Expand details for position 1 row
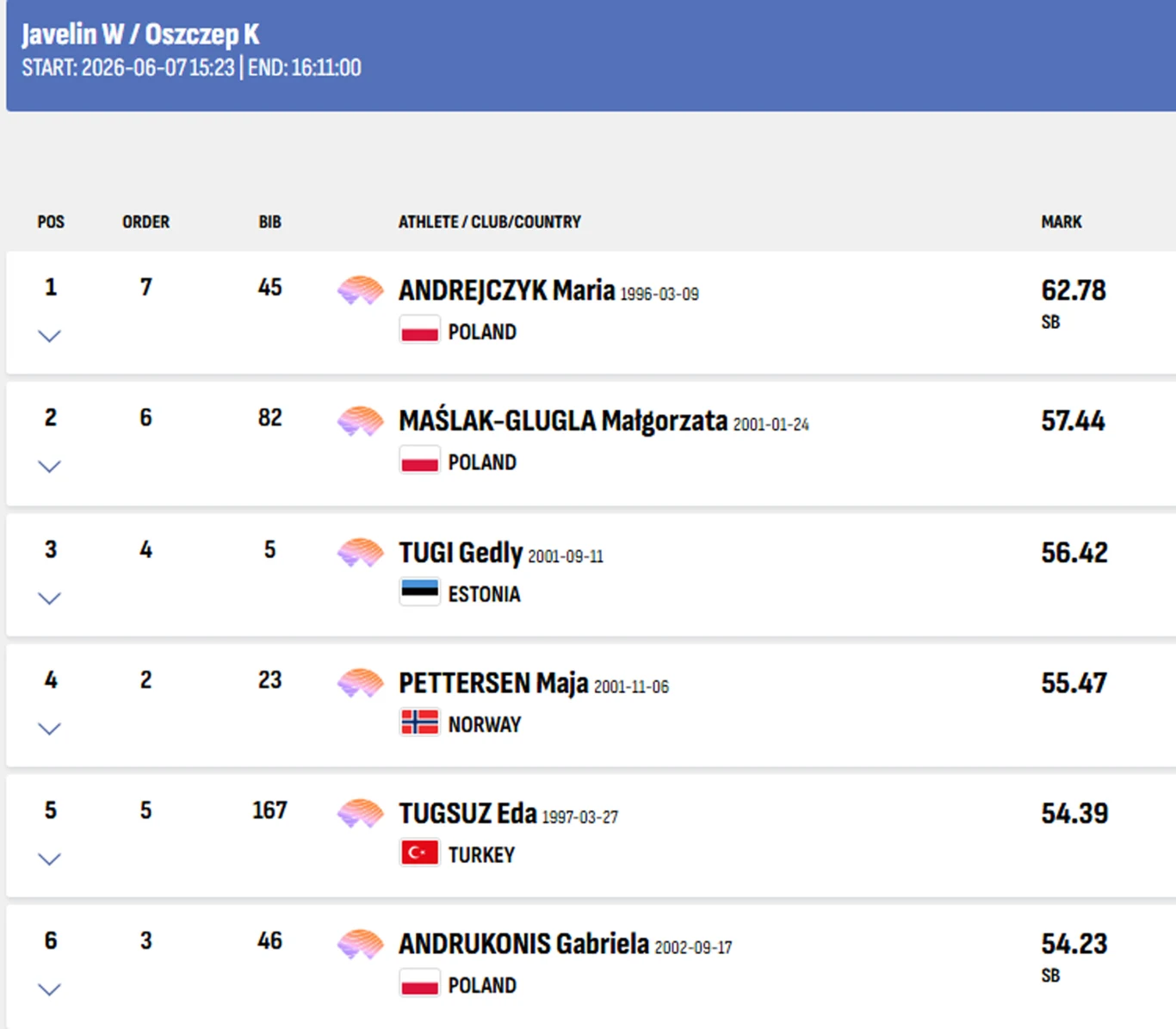 pyautogui.click(x=50, y=336)
